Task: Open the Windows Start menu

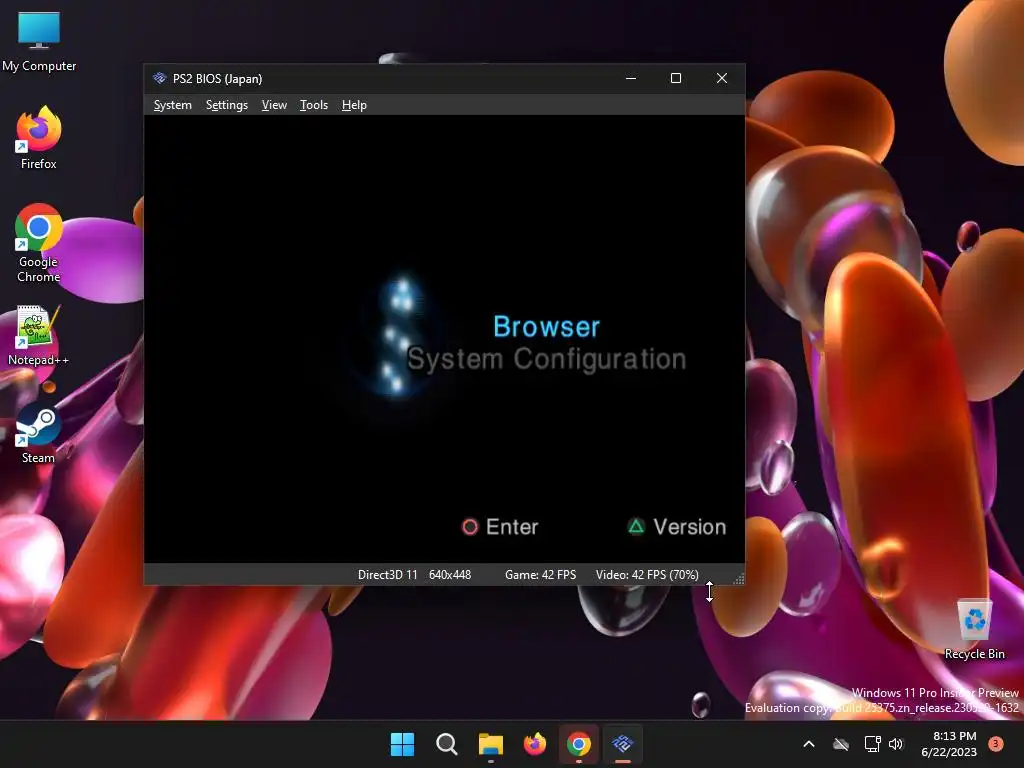Action: pyautogui.click(x=402, y=744)
